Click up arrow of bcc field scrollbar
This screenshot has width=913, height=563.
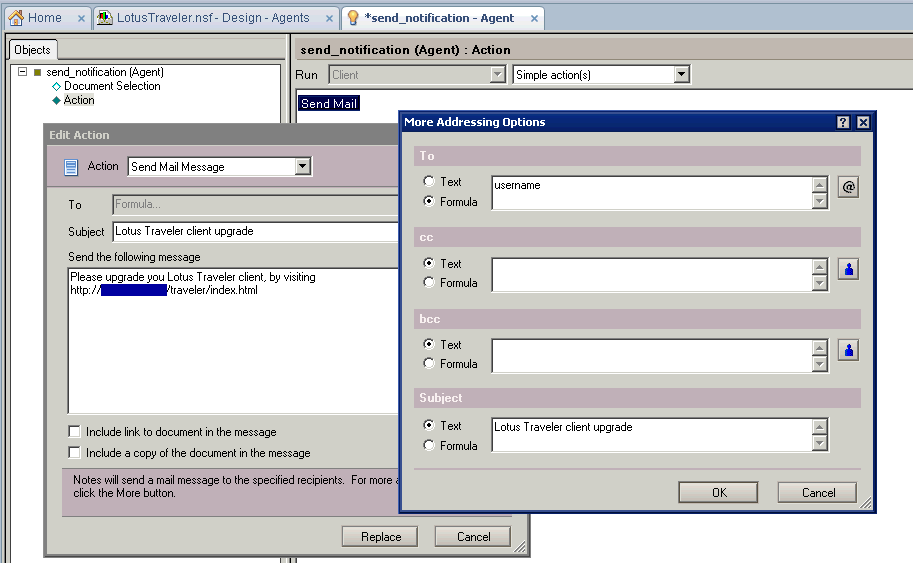(819, 348)
